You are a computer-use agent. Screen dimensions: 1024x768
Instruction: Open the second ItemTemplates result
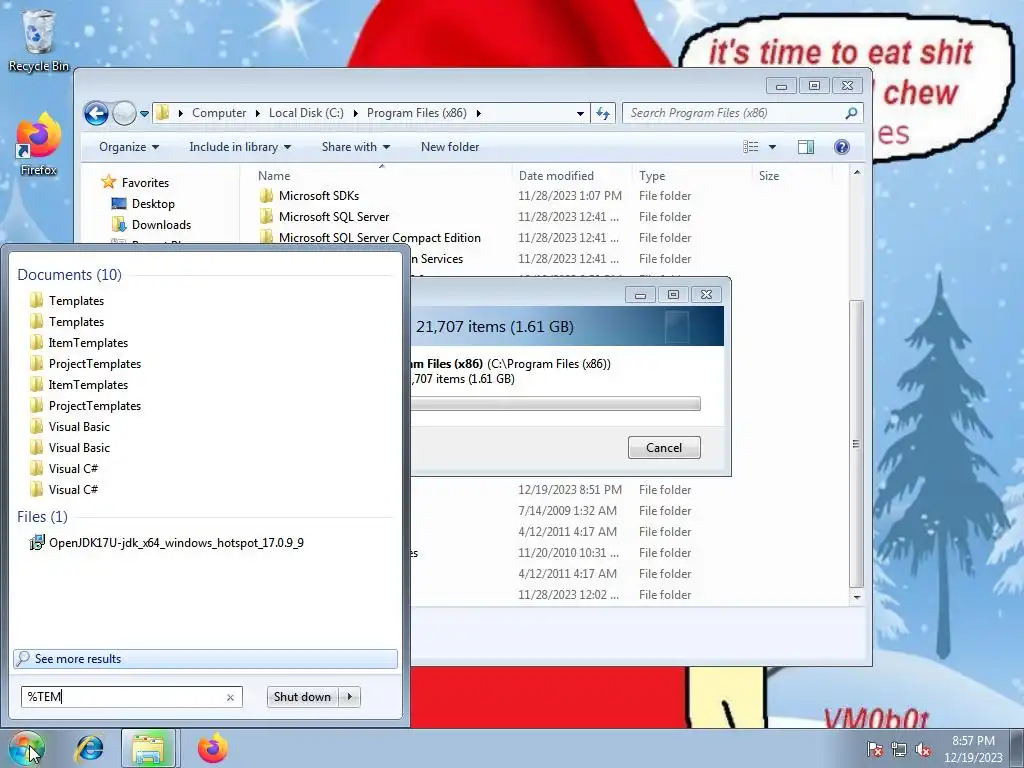click(88, 385)
